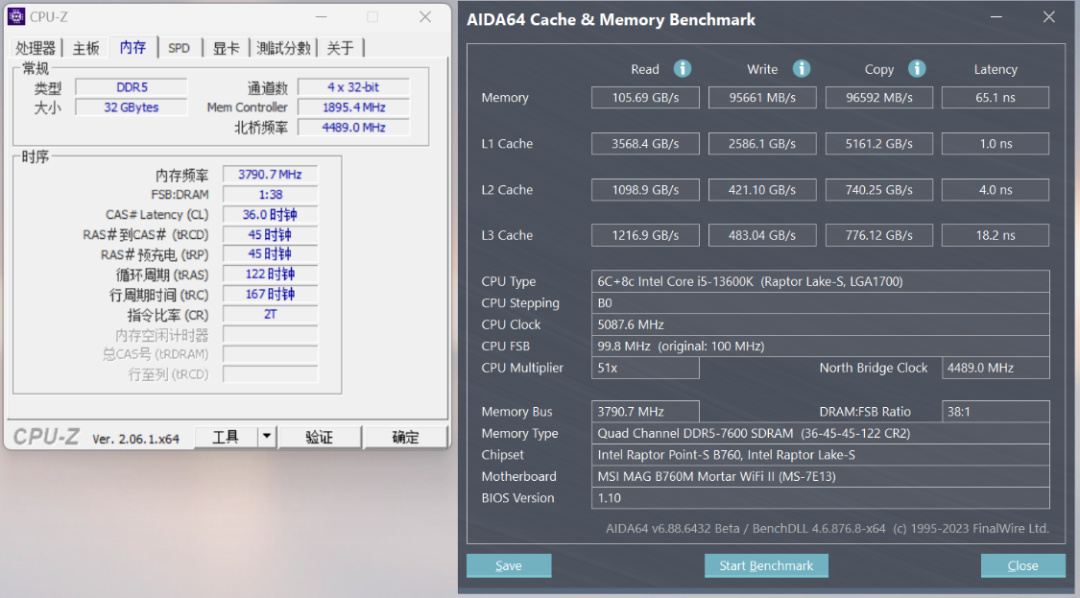Click 内存频率 value 3790.7 MHz in CPU-Z

tap(270, 175)
